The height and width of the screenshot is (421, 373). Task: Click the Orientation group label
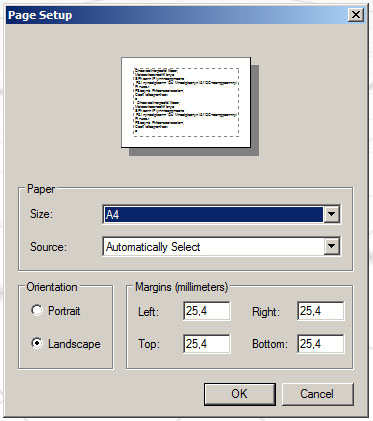[52, 287]
